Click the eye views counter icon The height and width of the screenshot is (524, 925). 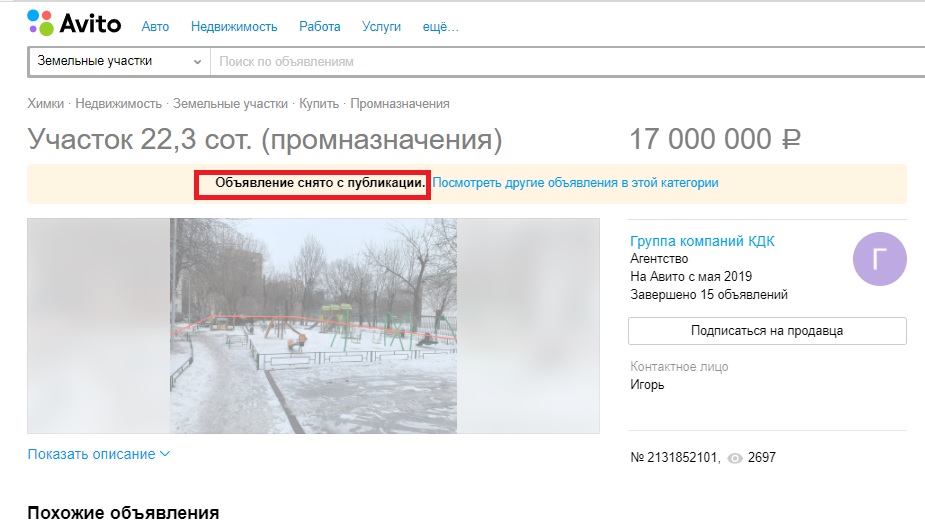(735, 458)
